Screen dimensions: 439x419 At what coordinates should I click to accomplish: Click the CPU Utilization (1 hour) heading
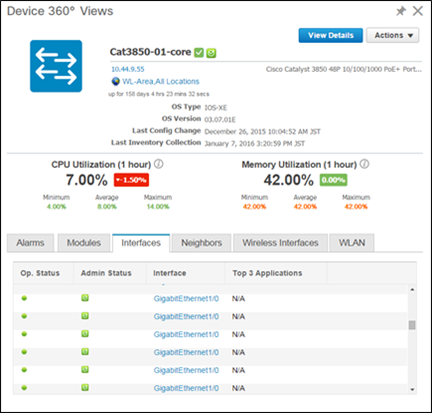101,165
